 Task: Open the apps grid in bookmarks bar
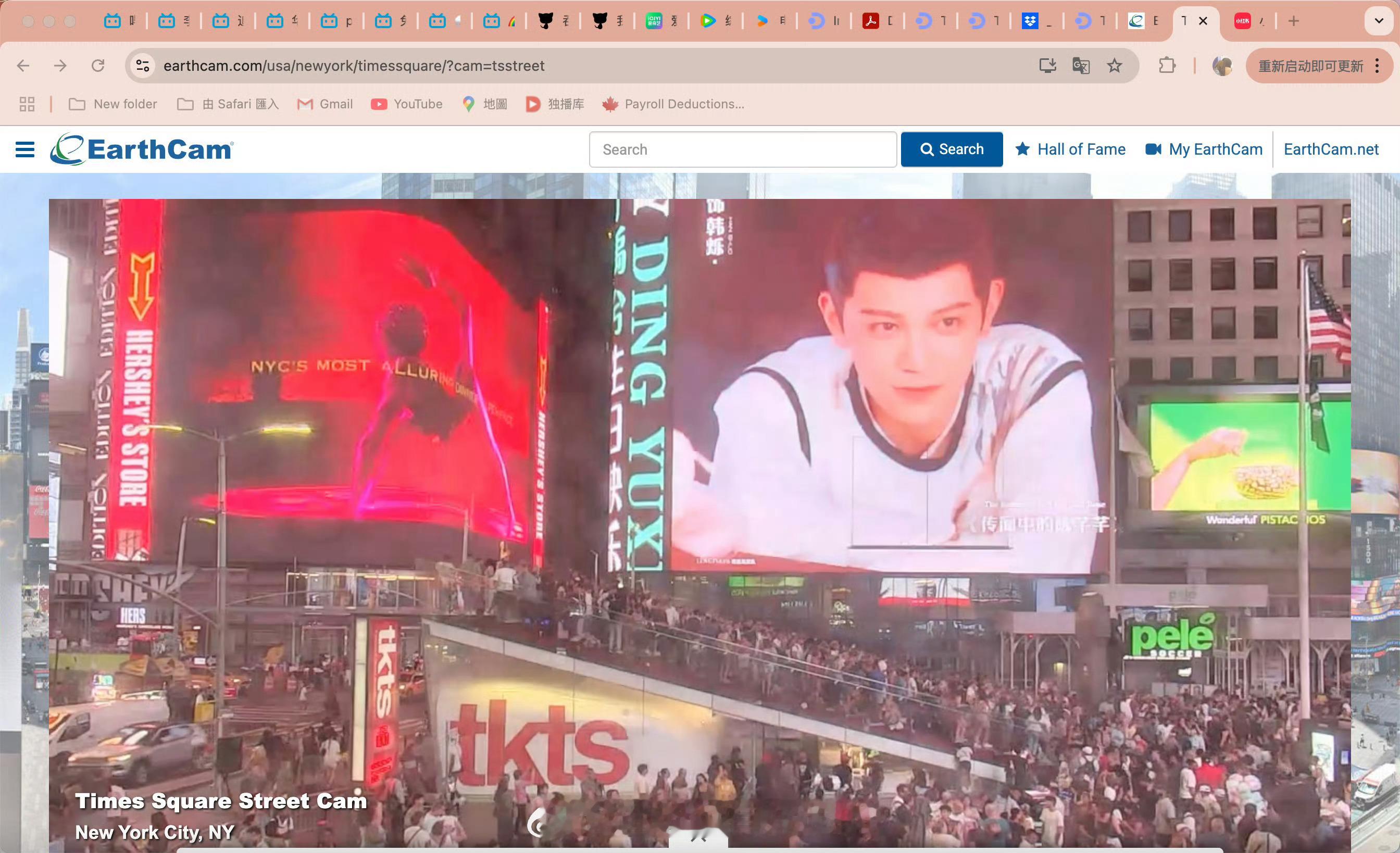point(27,104)
